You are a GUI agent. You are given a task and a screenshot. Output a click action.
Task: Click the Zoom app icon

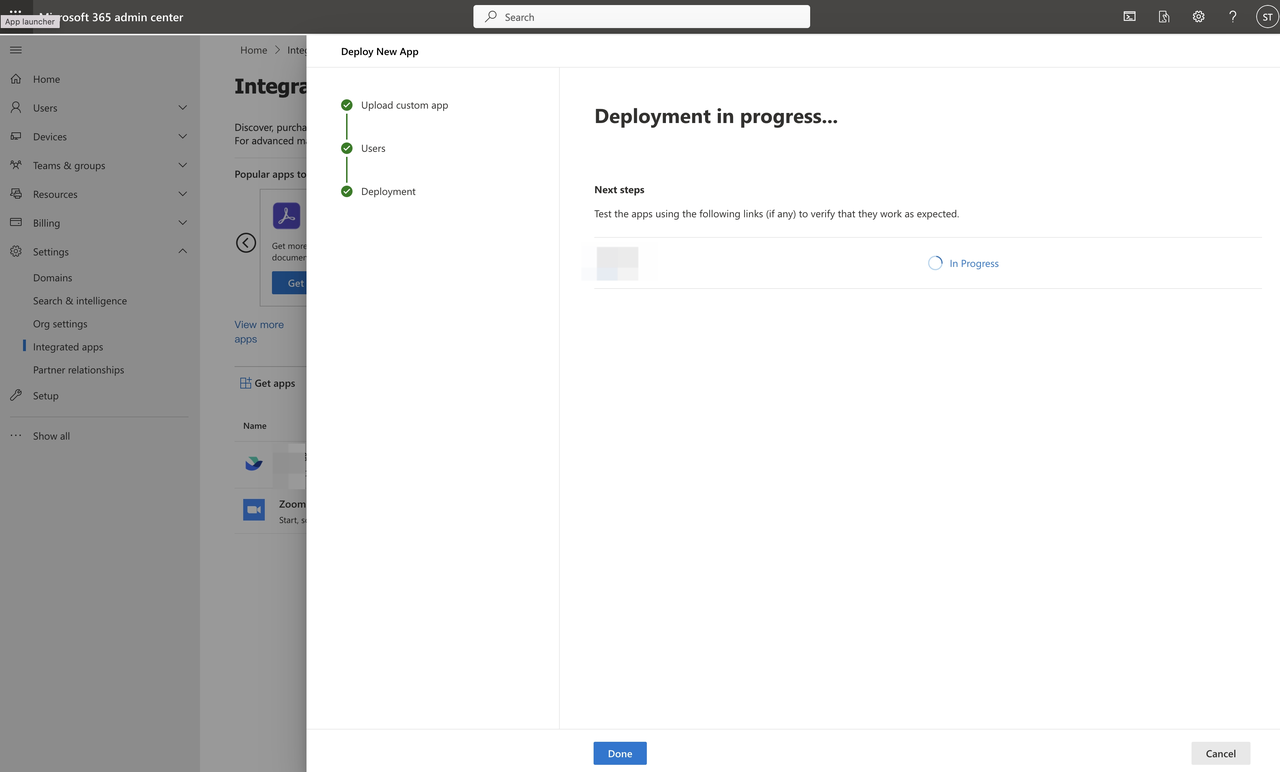click(254, 510)
